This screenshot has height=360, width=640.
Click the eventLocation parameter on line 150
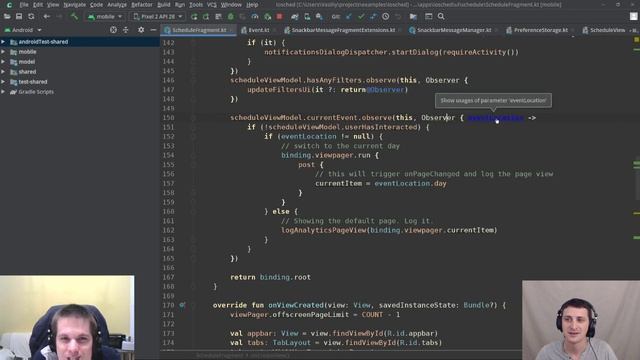(x=496, y=118)
